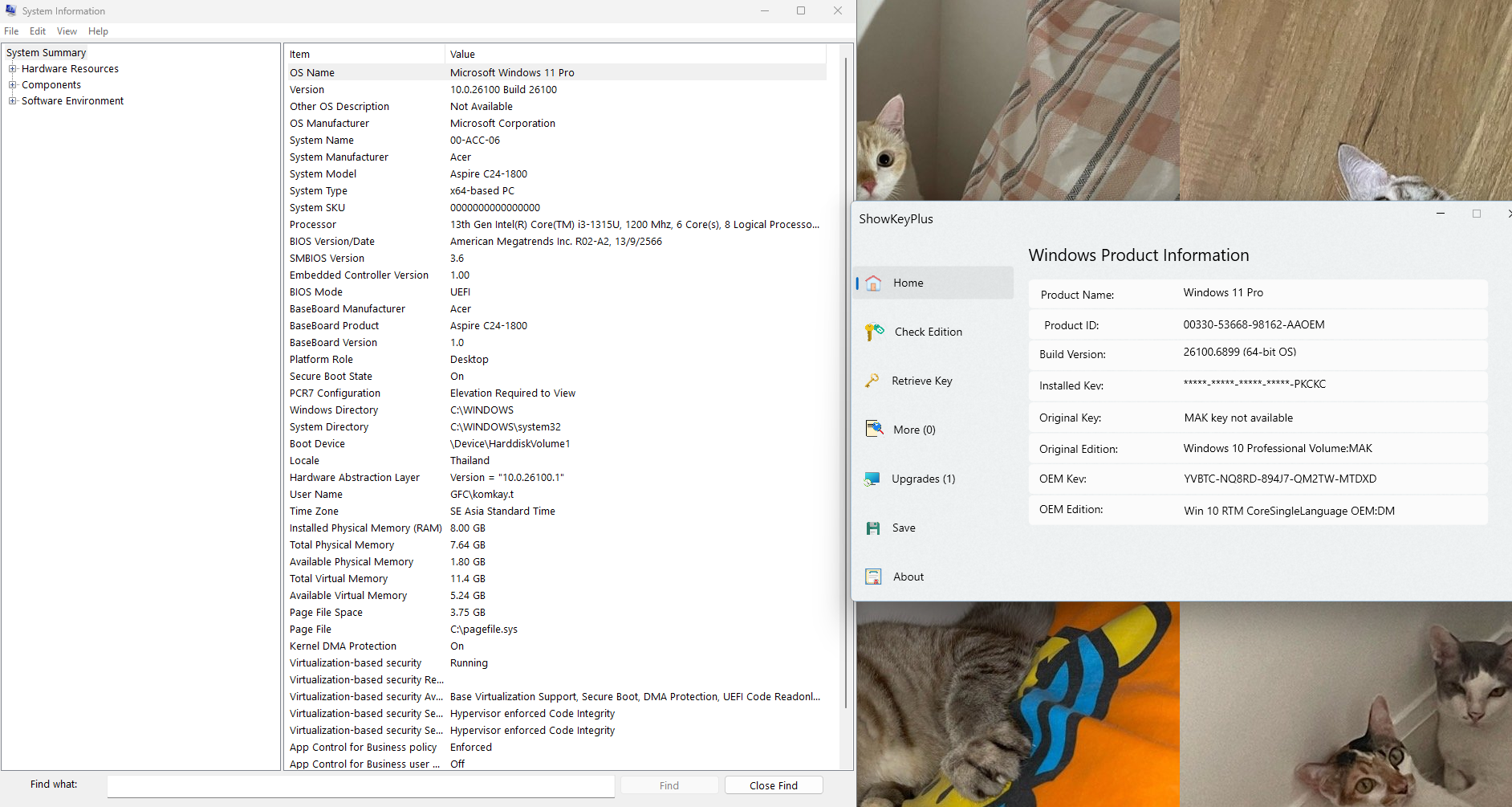Image resolution: width=1512 pixels, height=807 pixels.
Task: Open the File menu
Action: pyautogui.click(x=11, y=31)
